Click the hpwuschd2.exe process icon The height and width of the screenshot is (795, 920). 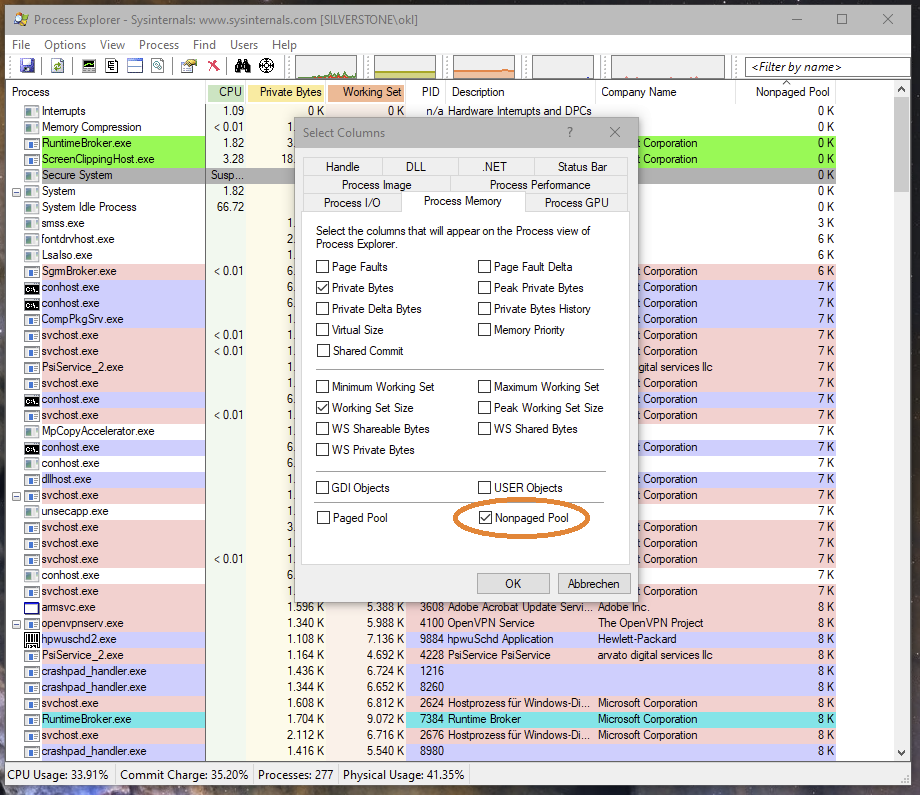point(32,640)
